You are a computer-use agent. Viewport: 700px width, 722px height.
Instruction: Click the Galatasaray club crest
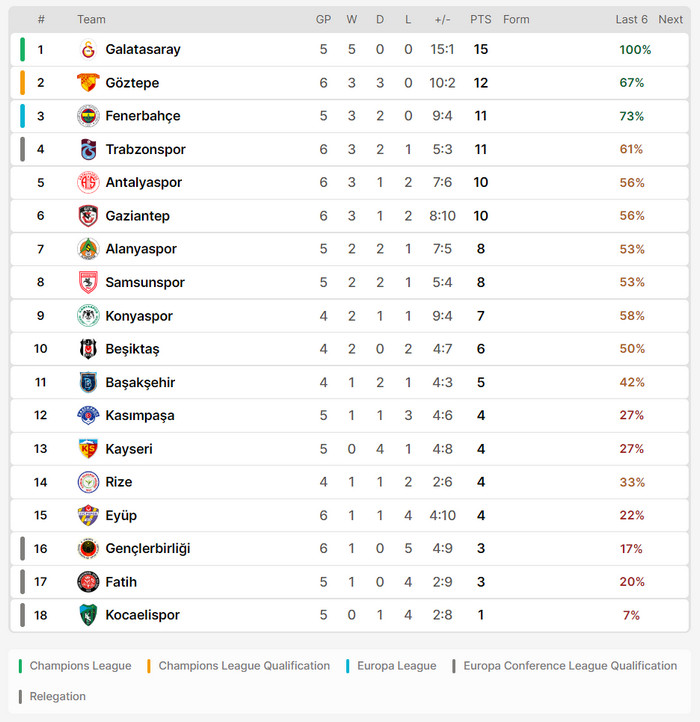click(x=88, y=49)
